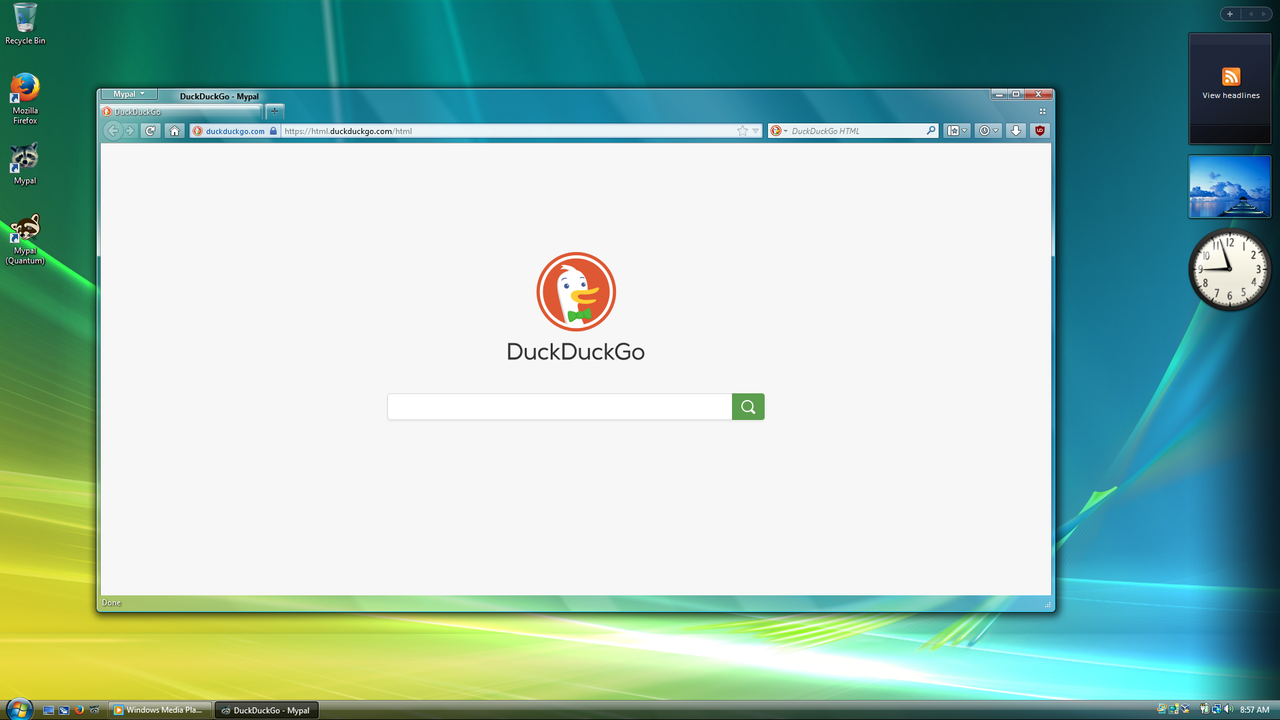Click the sidebar previous gadgets arrow
This screenshot has height=720, width=1280.
pos(1249,14)
